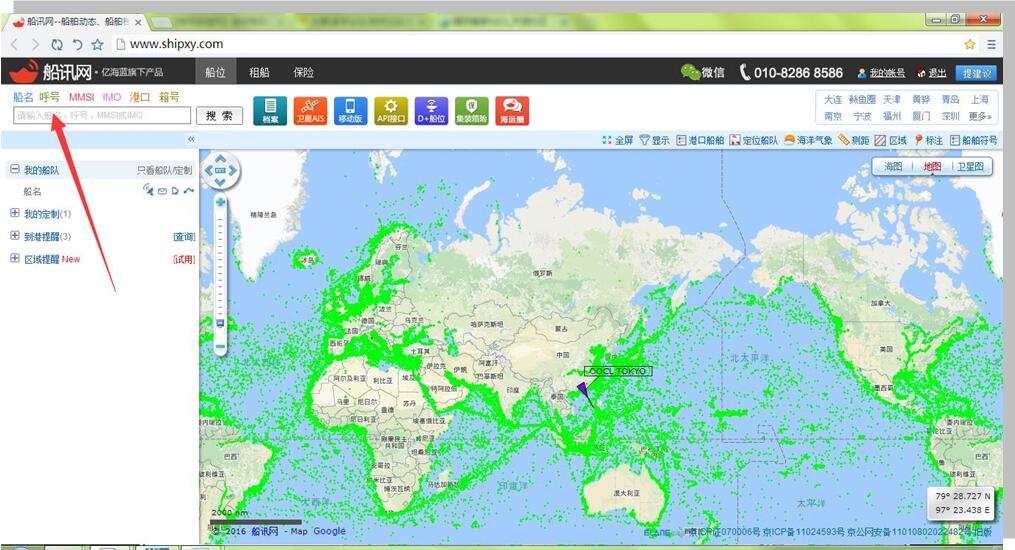Viewport: 1015px width, 550px height.
Task: Open the 海运圈 chat icon
Action: click(512, 110)
